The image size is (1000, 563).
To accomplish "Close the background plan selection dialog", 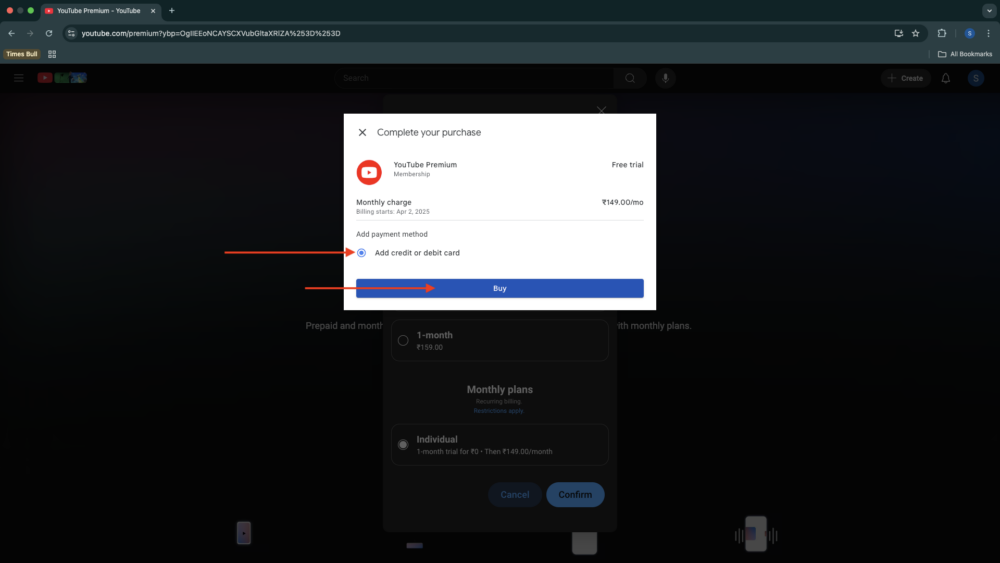I will point(601,110).
